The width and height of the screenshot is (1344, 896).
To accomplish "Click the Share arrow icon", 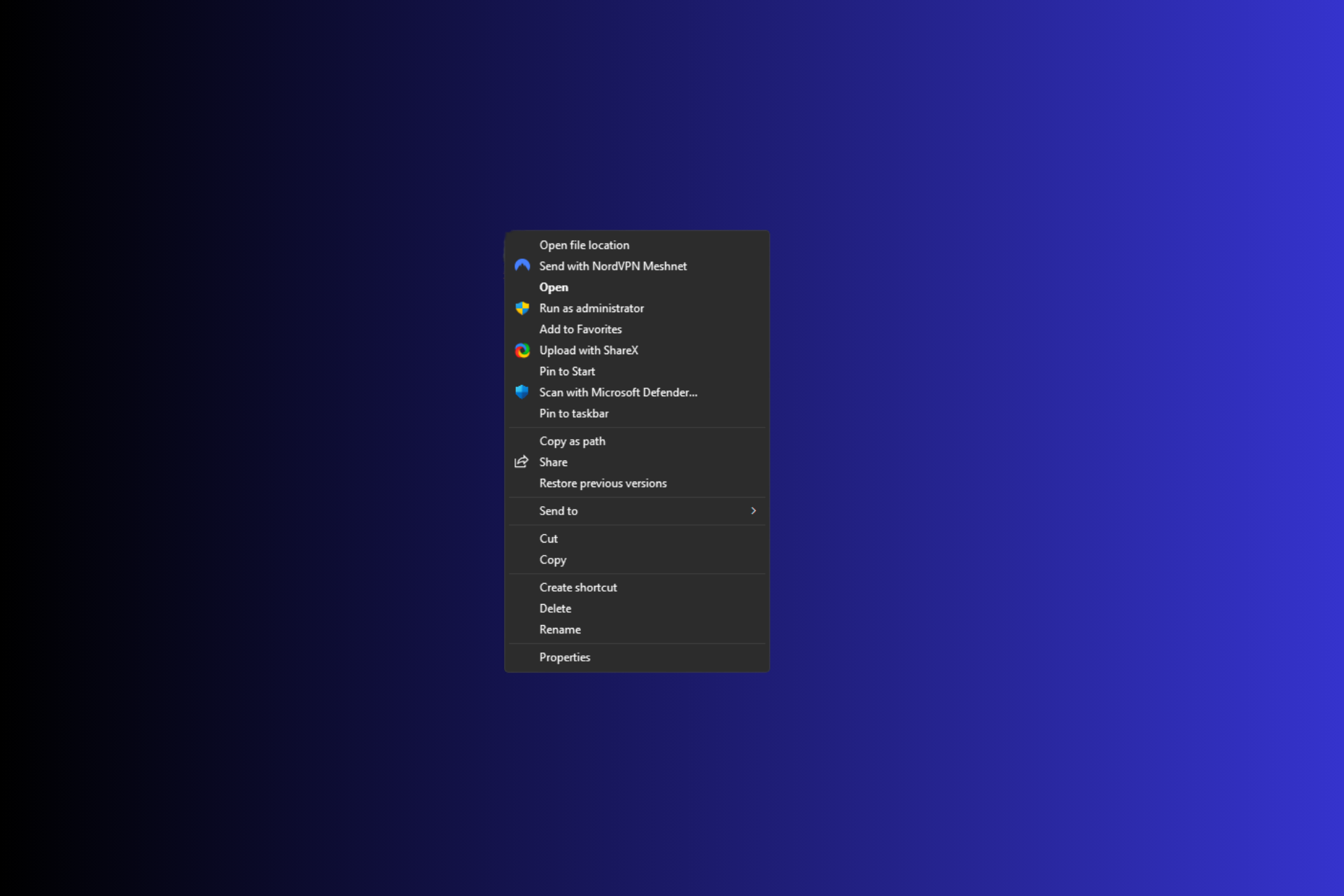I will [x=522, y=462].
